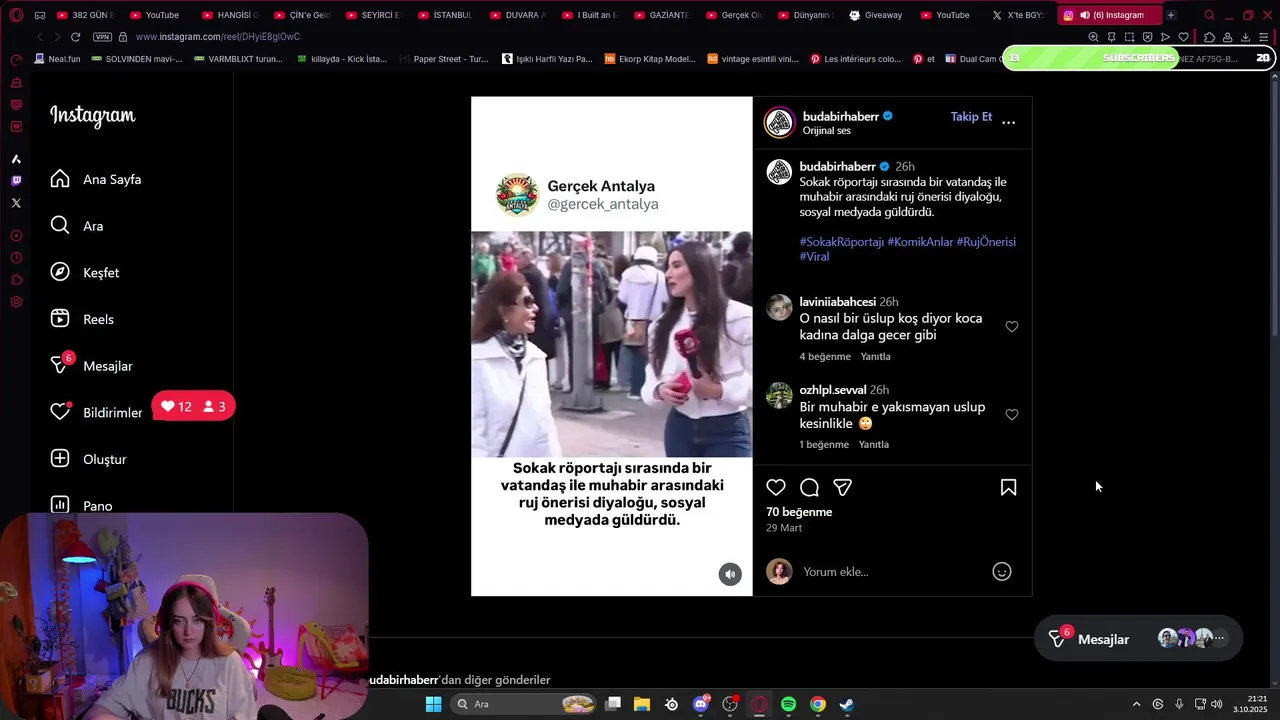Switch to the 382 GÜN browser tab

(85, 15)
